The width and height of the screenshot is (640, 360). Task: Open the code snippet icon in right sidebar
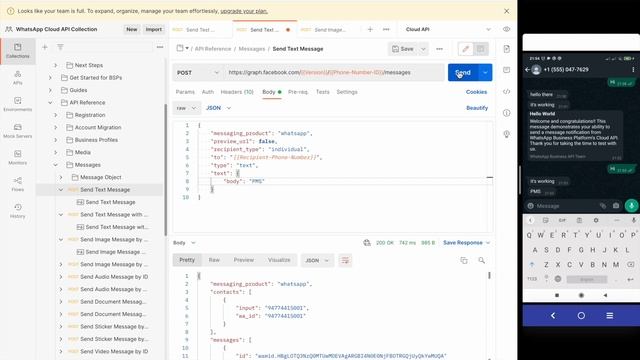click(x=507, y=91)
